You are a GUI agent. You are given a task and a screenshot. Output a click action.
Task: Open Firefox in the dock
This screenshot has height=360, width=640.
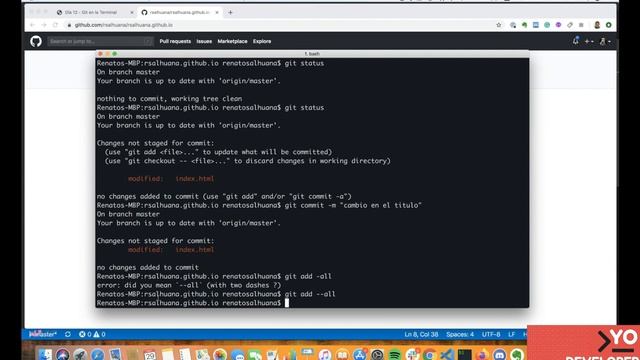pos(482,354)
